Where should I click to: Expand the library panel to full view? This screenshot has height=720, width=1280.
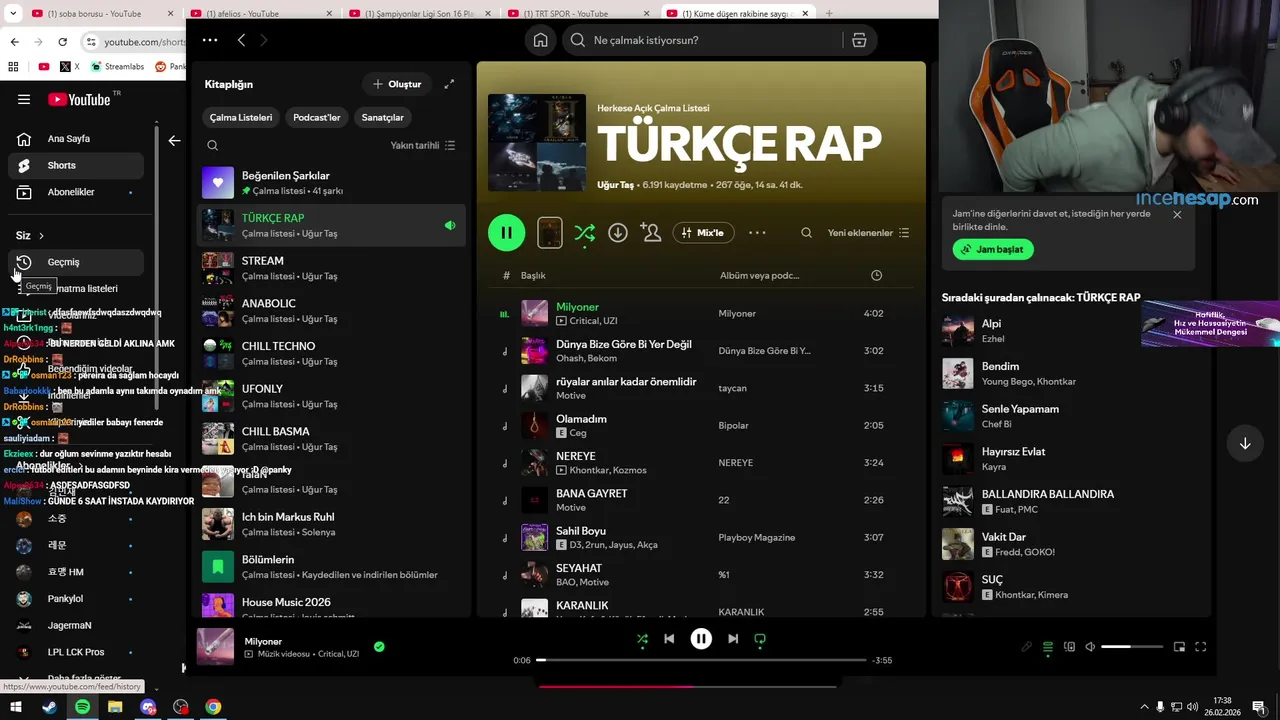[x=449, y=84]
